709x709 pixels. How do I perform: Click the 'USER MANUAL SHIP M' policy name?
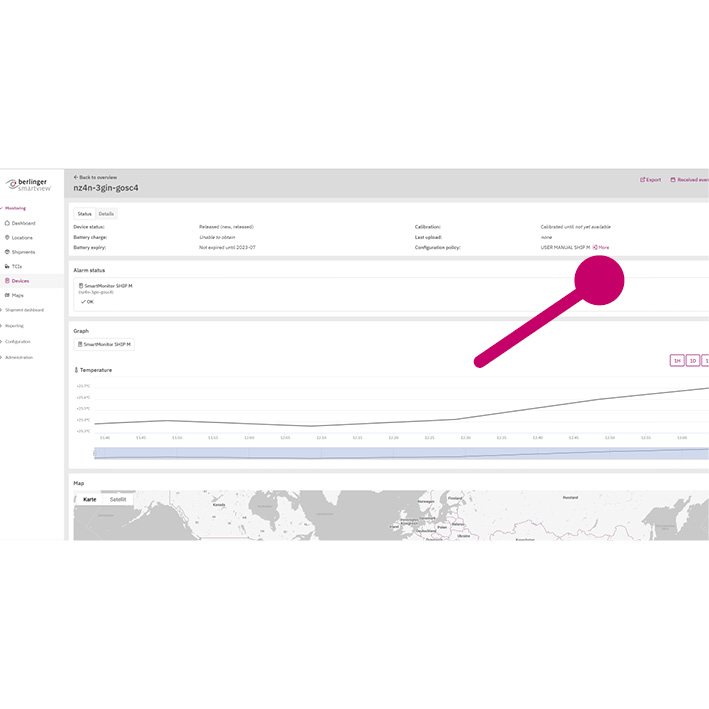pos(565,247)
